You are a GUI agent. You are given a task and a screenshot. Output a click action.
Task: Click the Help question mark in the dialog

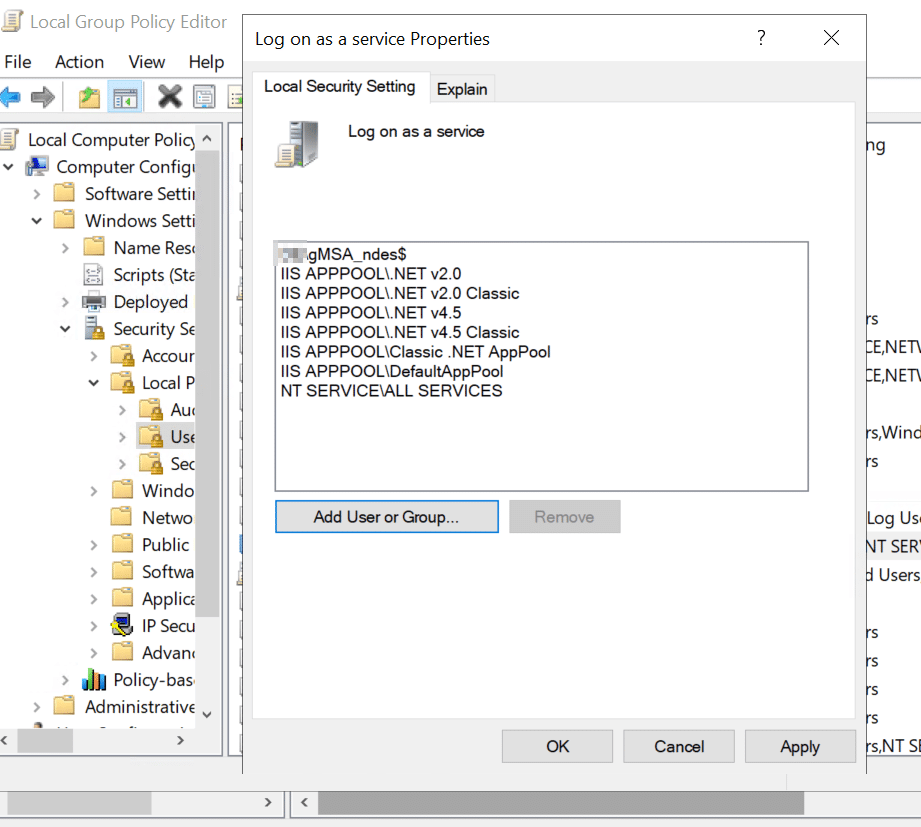click(761, 38)
